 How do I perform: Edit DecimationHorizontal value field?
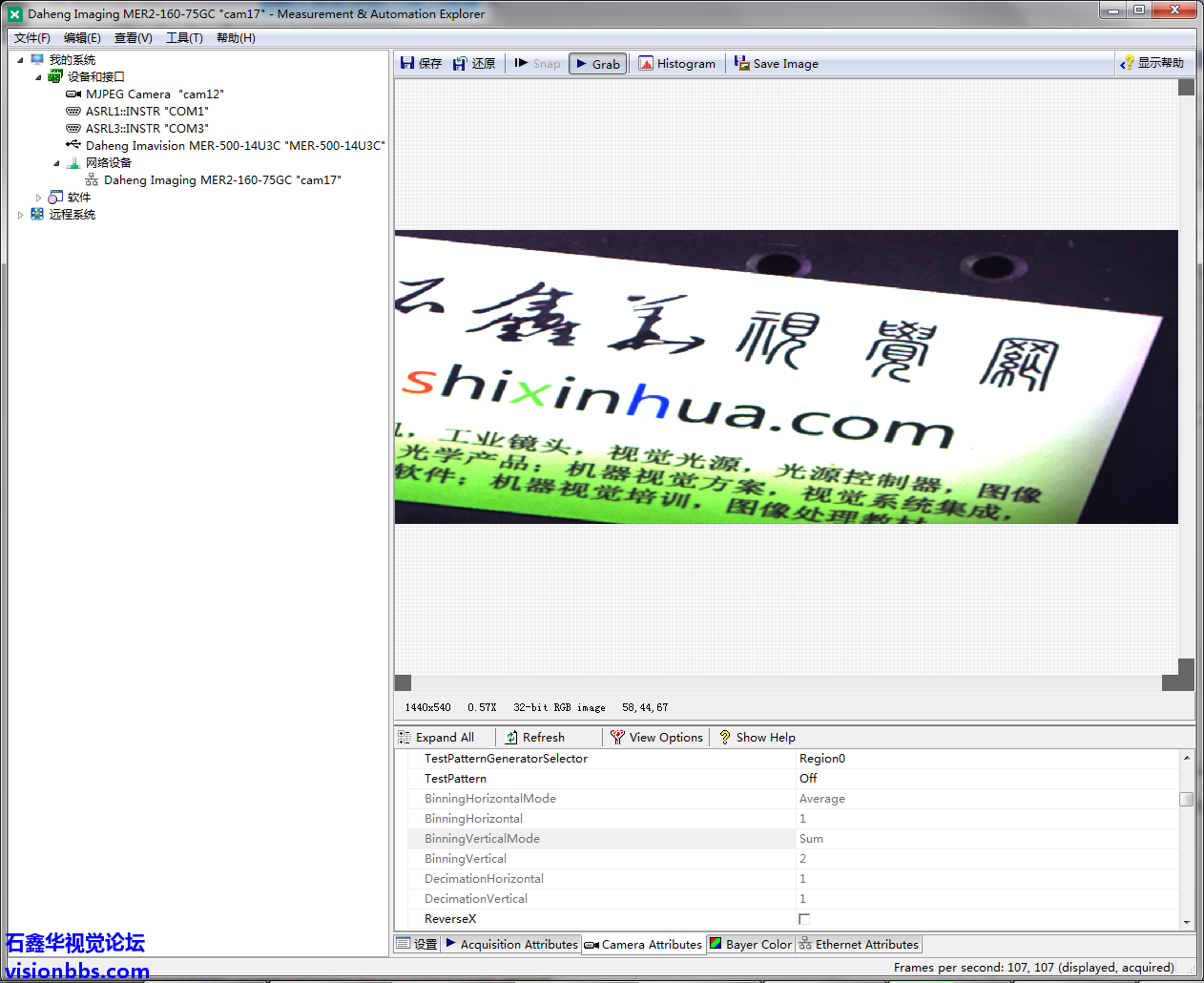(x=986, y=879)
